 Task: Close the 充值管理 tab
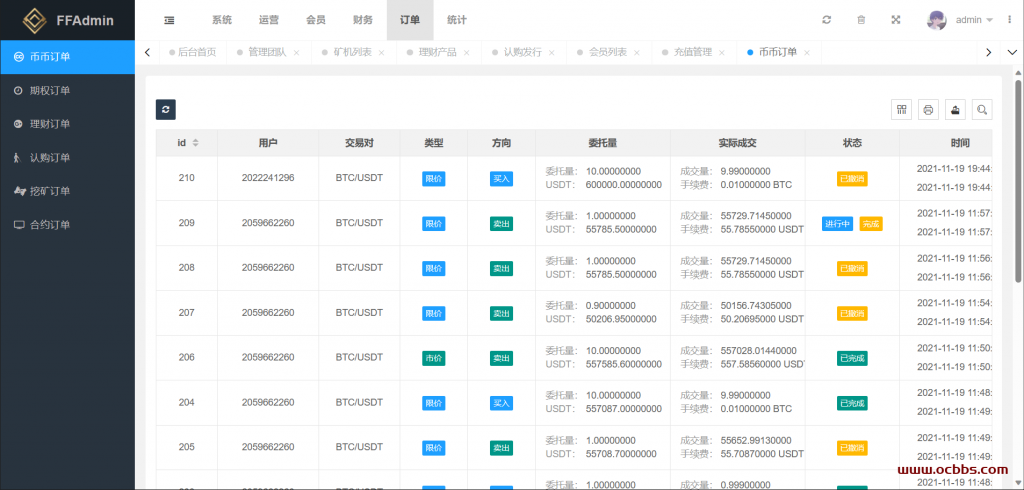click(x=722, y=53)
